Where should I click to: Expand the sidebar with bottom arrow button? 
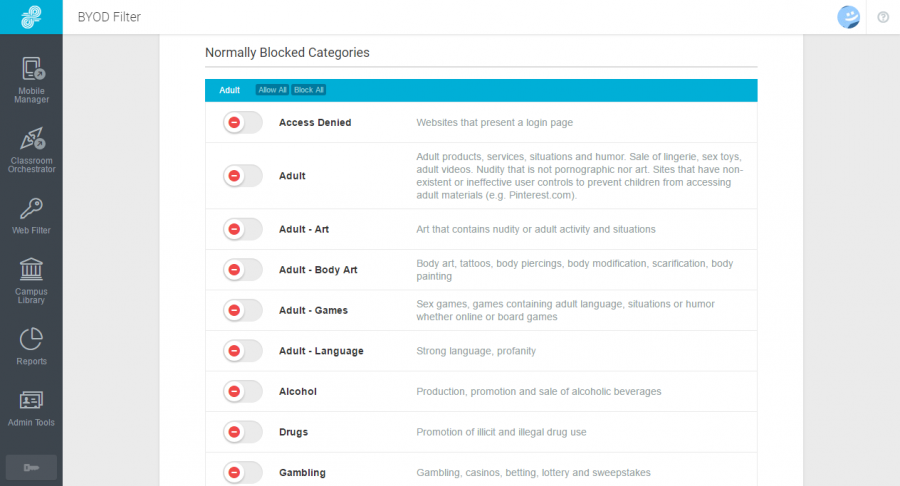[31, 467]
